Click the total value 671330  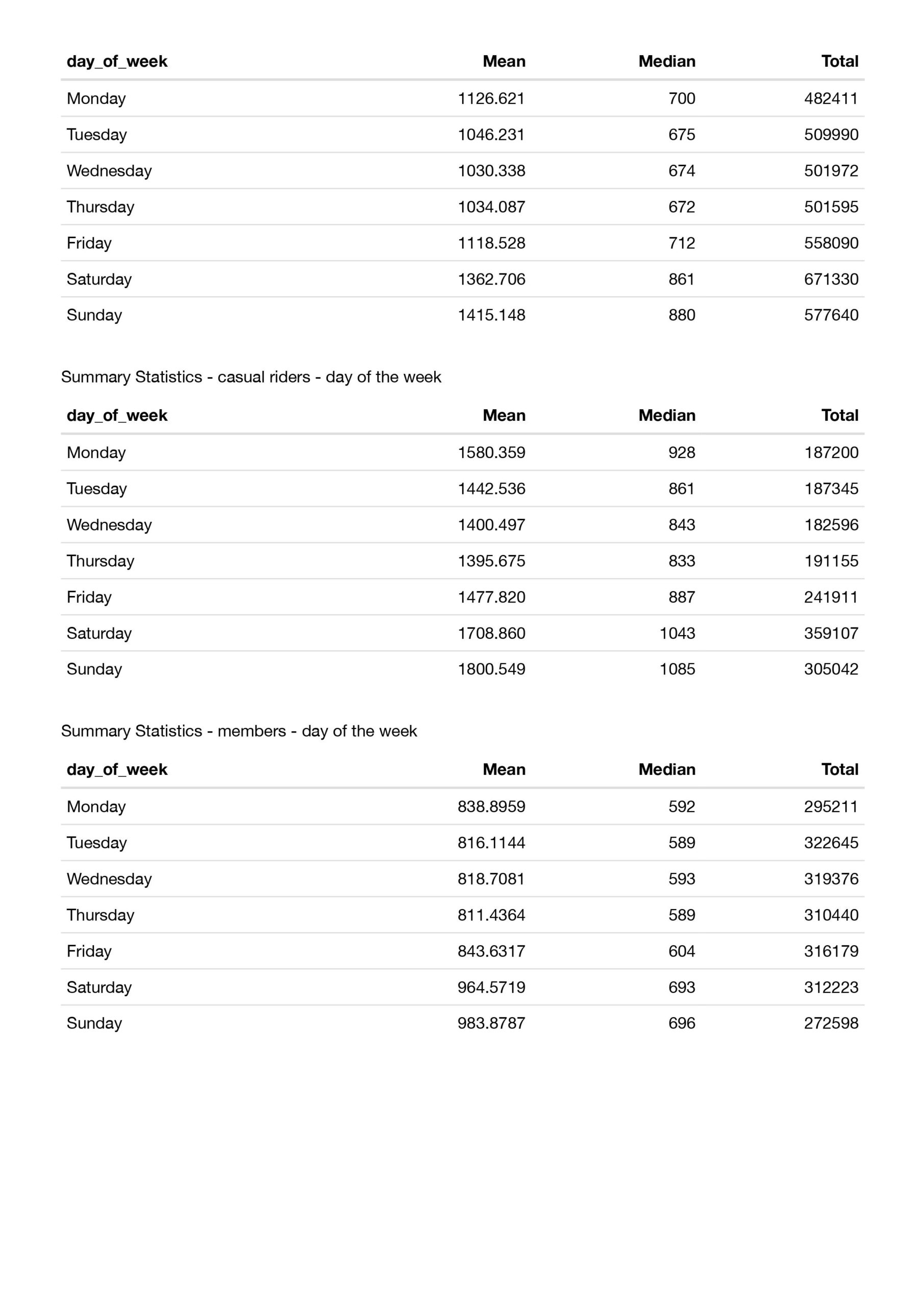pos(831,279)
